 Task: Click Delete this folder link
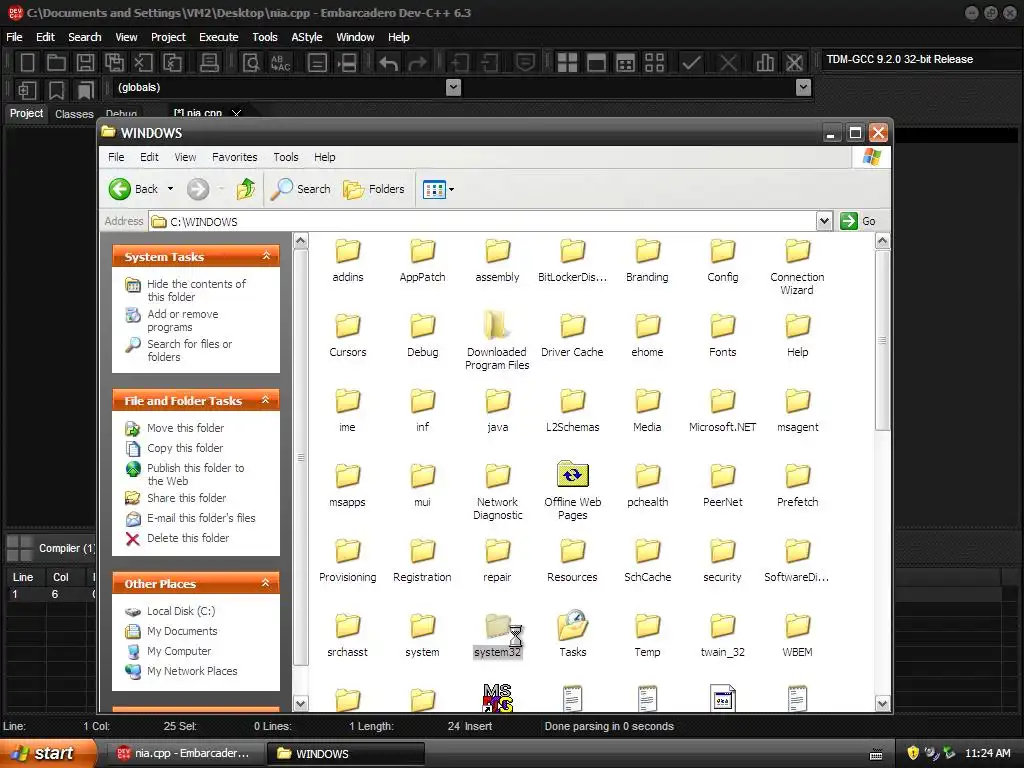click(x=188, y=538)
